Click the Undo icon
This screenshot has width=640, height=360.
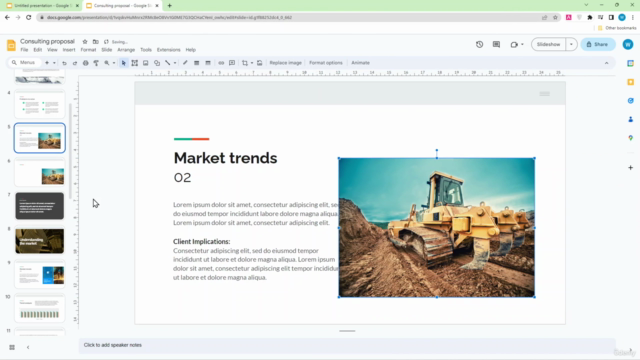tap(64, 63)
